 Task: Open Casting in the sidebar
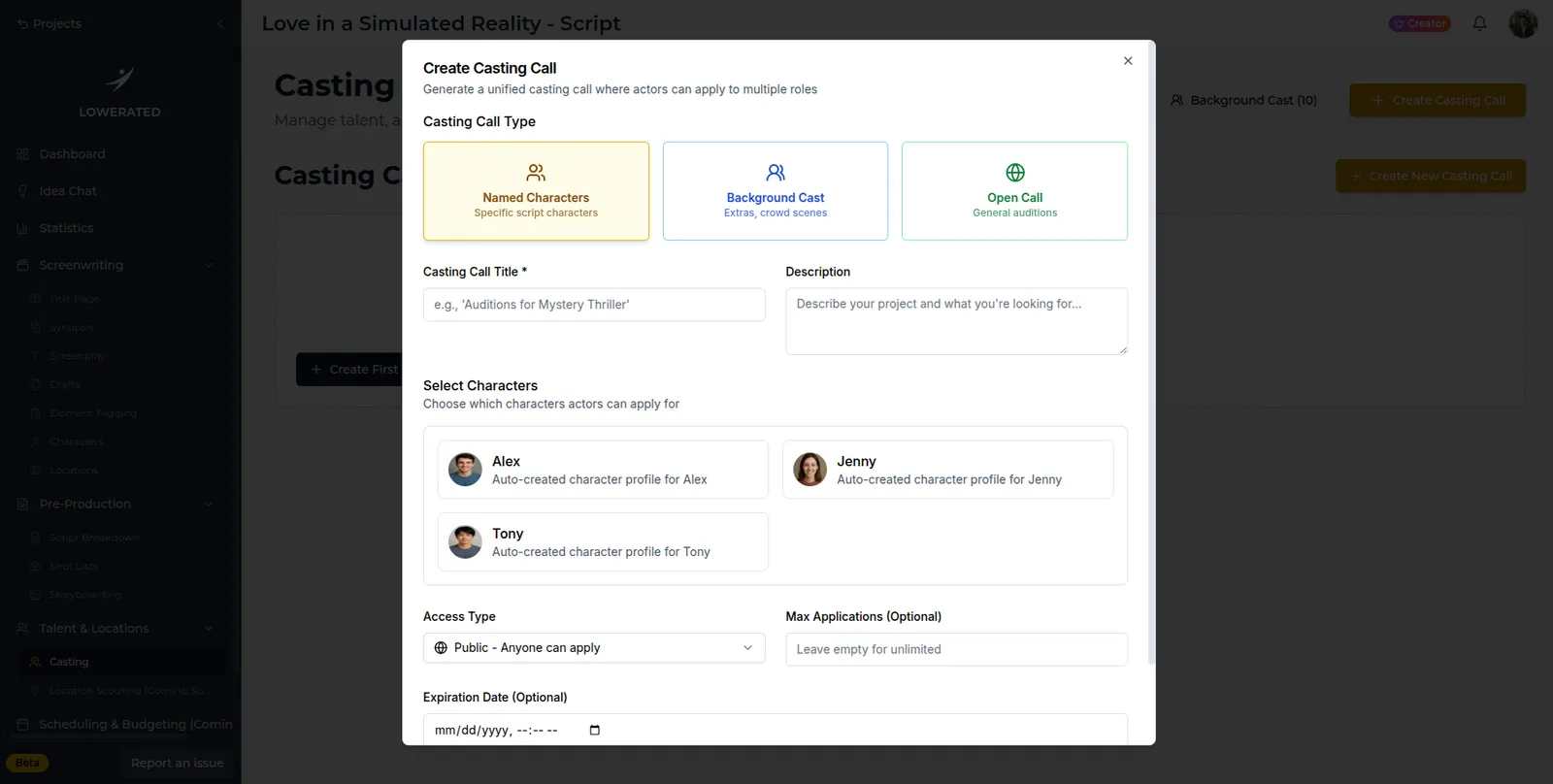tap(122, 662)
